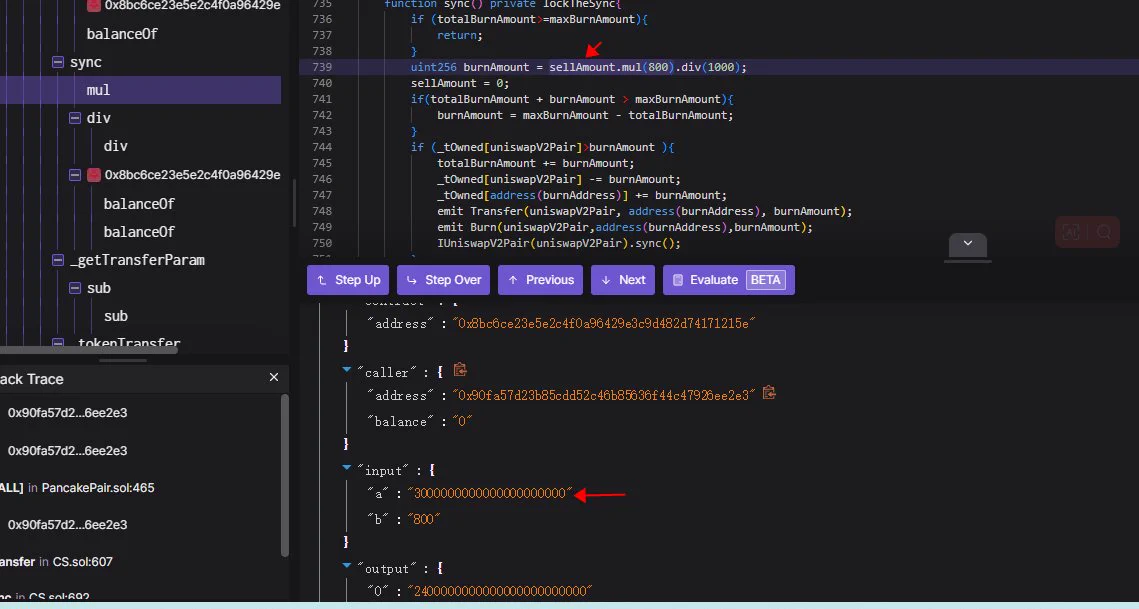Select the child div row under the div node

pyautogui.click(x=115, y=146)
